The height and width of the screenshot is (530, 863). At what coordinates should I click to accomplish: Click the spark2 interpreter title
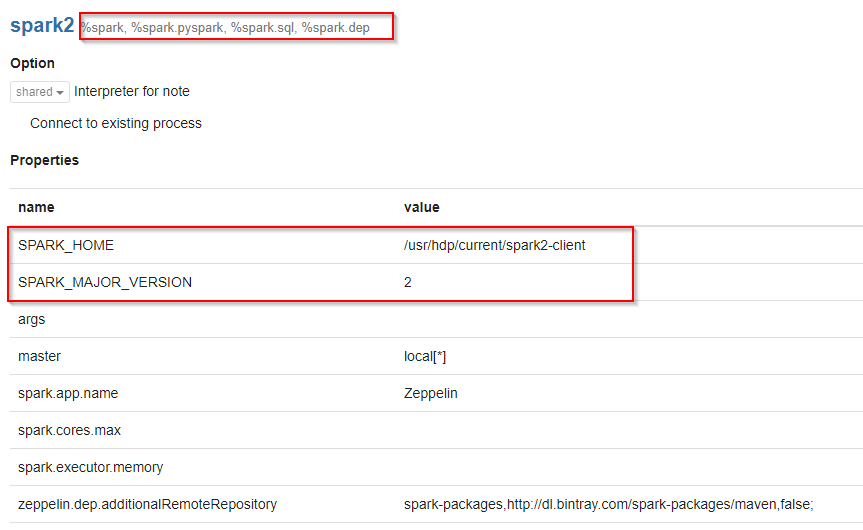(x=42, y=26)
